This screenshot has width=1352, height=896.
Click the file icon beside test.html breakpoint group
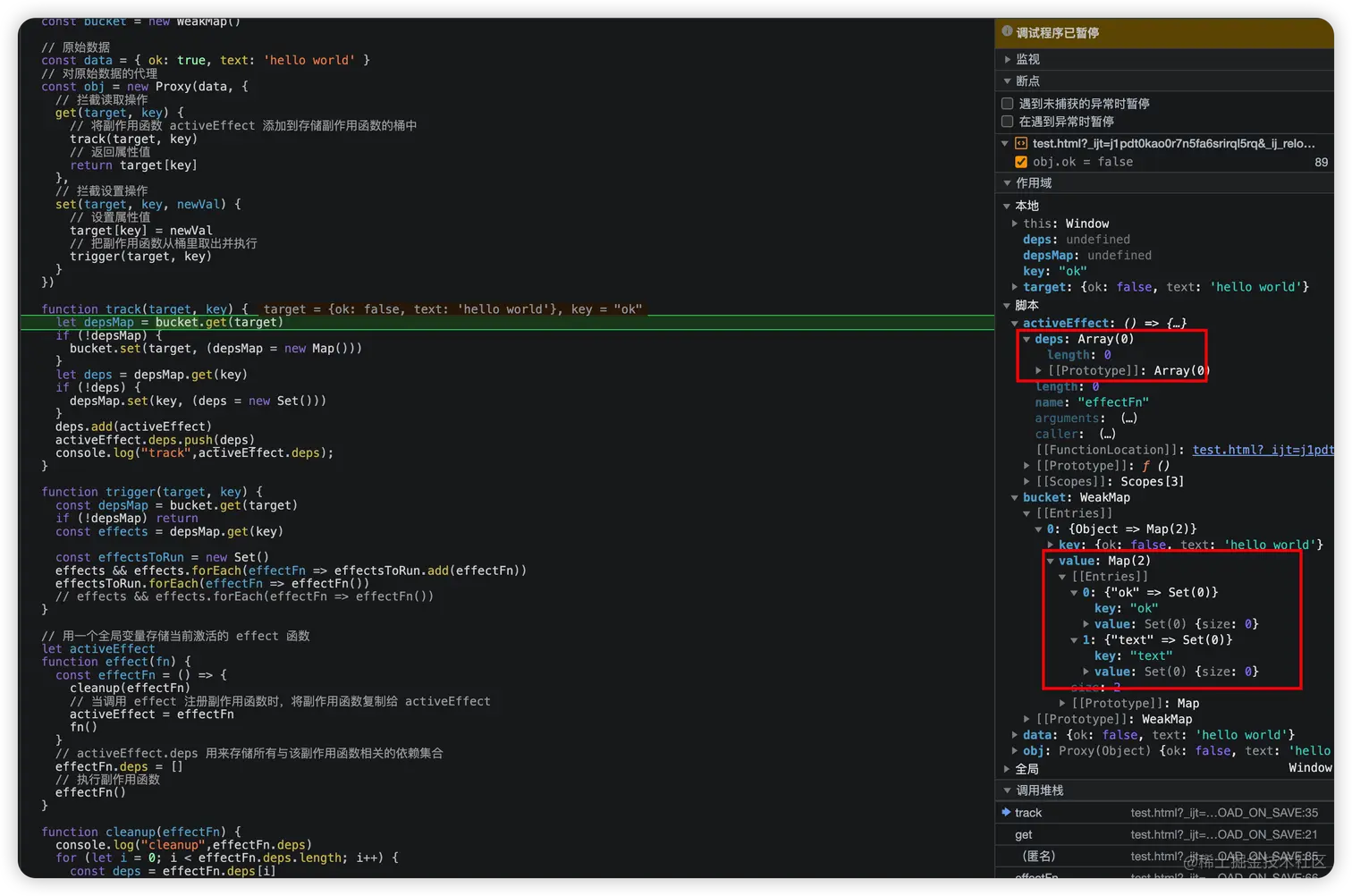tap(1021, 143)
